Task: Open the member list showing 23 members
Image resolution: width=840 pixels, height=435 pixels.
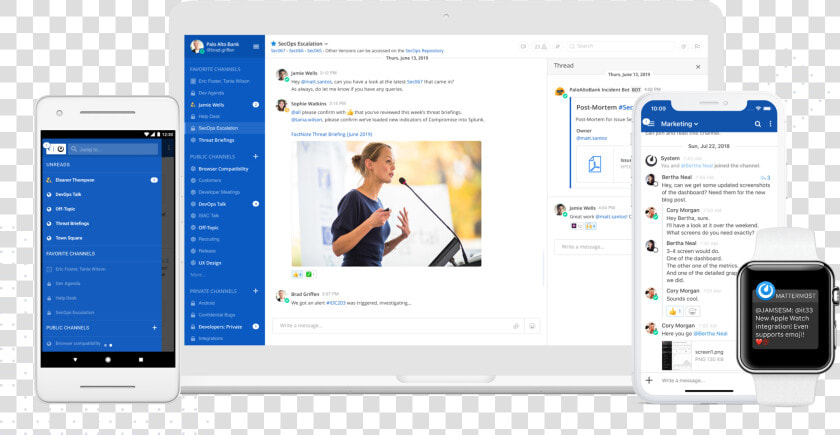Action: pyautogui.click(x=540, y=47)
